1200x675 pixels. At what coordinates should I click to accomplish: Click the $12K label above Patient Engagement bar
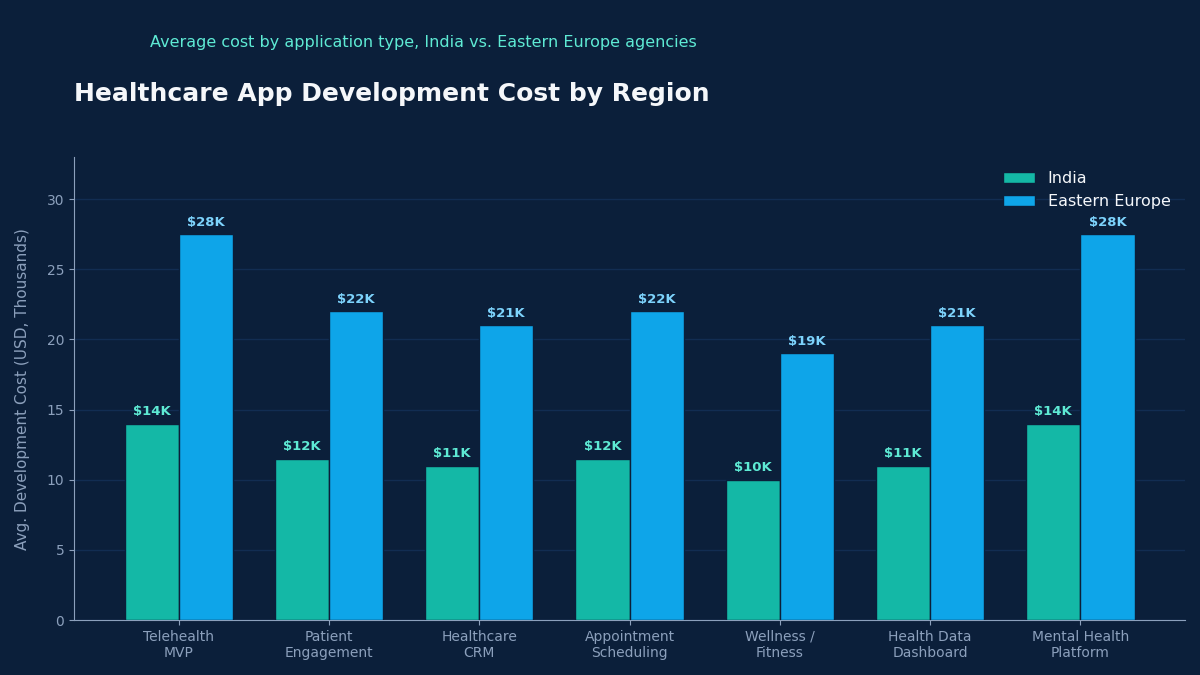pos(302,446)
